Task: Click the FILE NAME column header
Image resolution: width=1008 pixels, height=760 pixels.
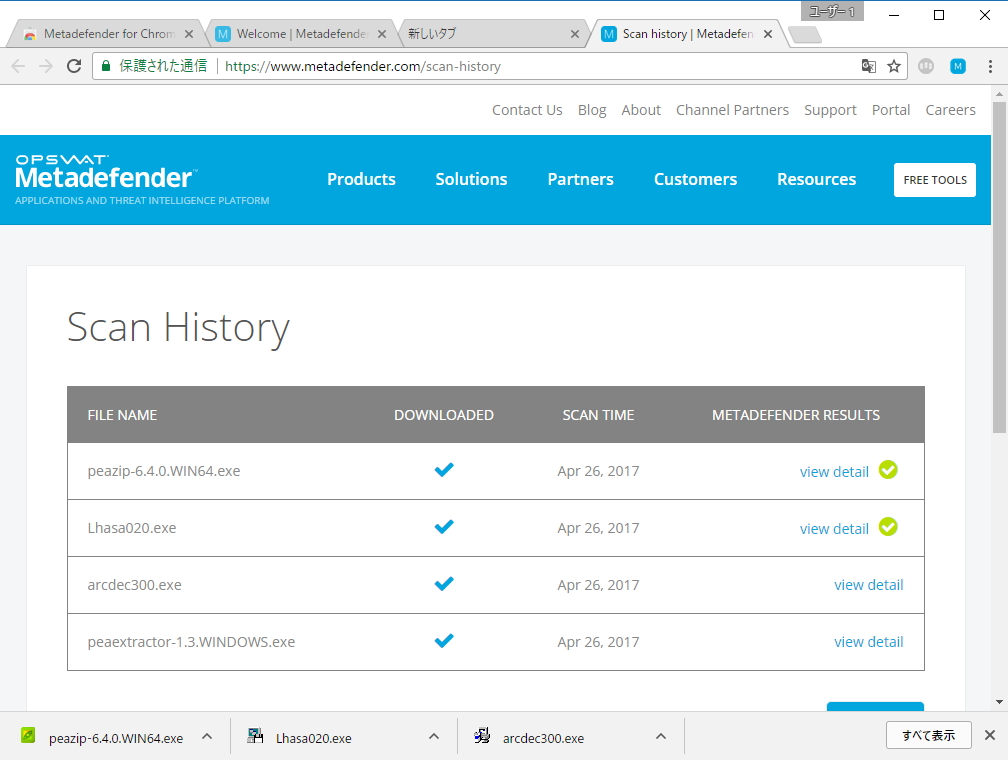Action: 122,415
